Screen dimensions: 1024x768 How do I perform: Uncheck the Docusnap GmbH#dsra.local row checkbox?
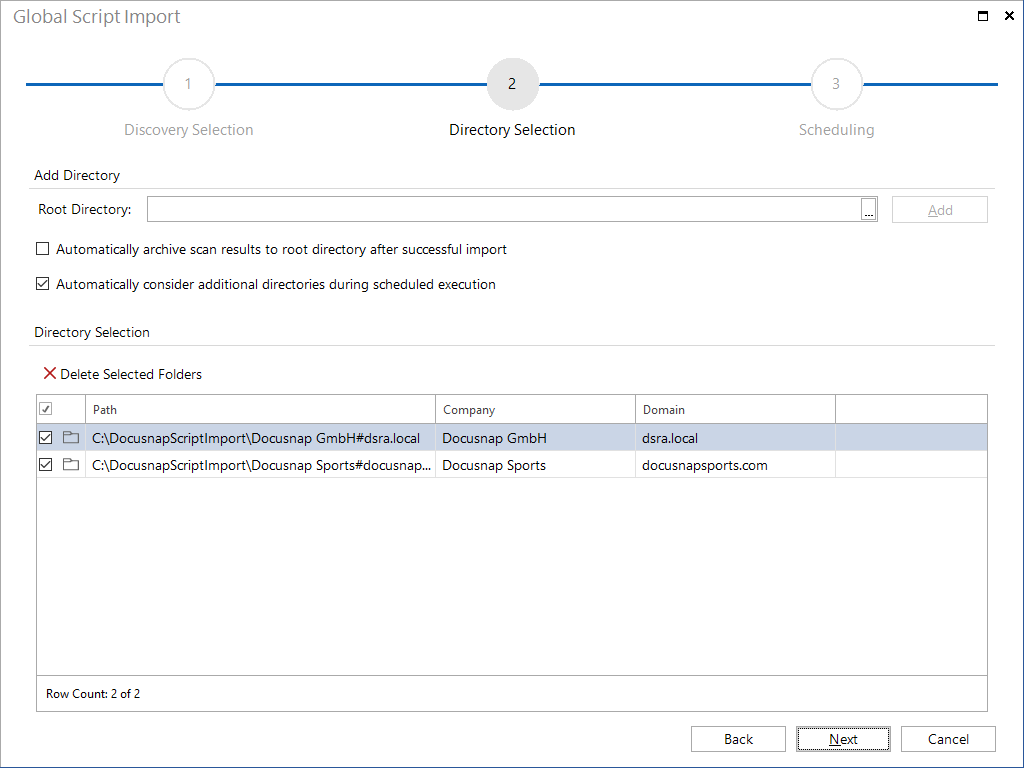(x=46, y=438)
